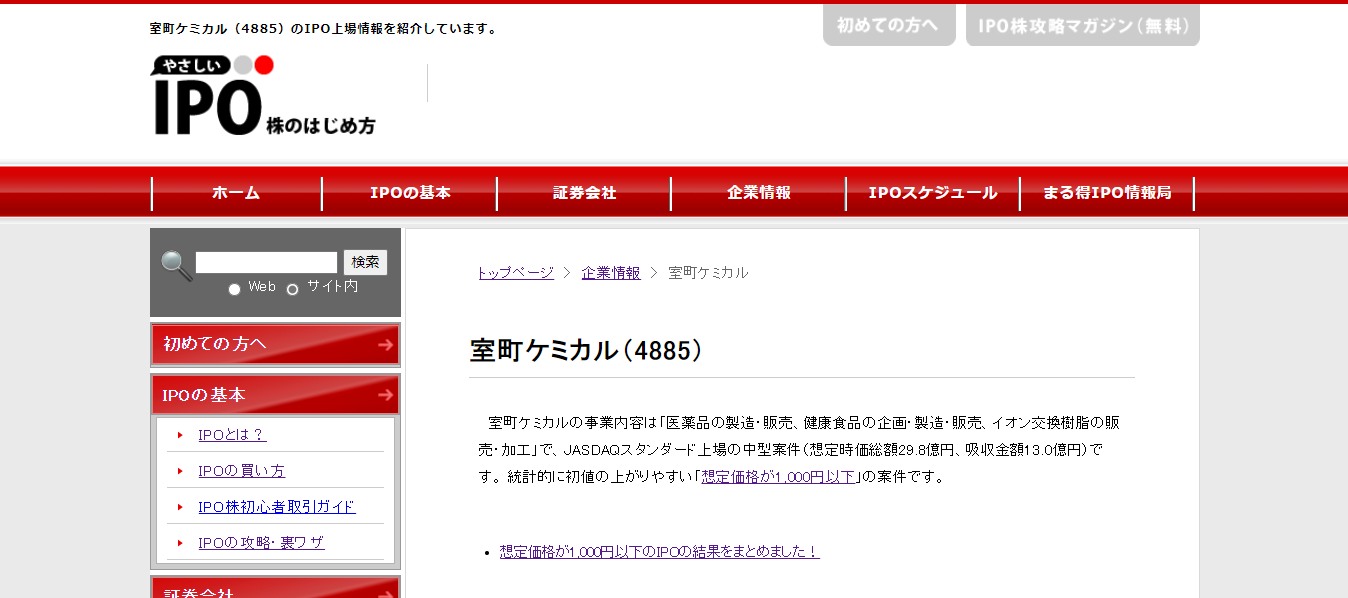The image size is (1348, 598).
Task: Open the 想定価格が1,000円以下 inline link
Action: coord(779,477)
